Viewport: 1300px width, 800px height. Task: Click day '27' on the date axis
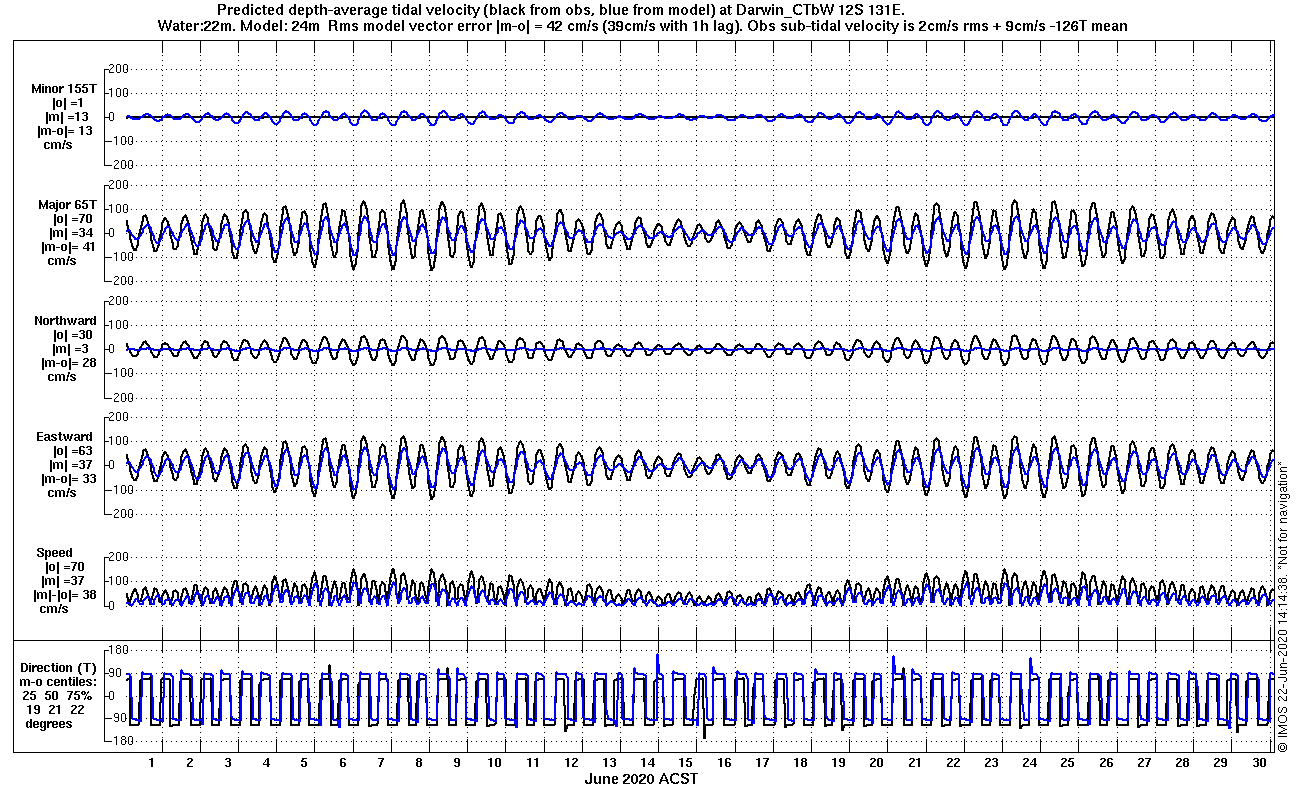tap(1143, 763)
